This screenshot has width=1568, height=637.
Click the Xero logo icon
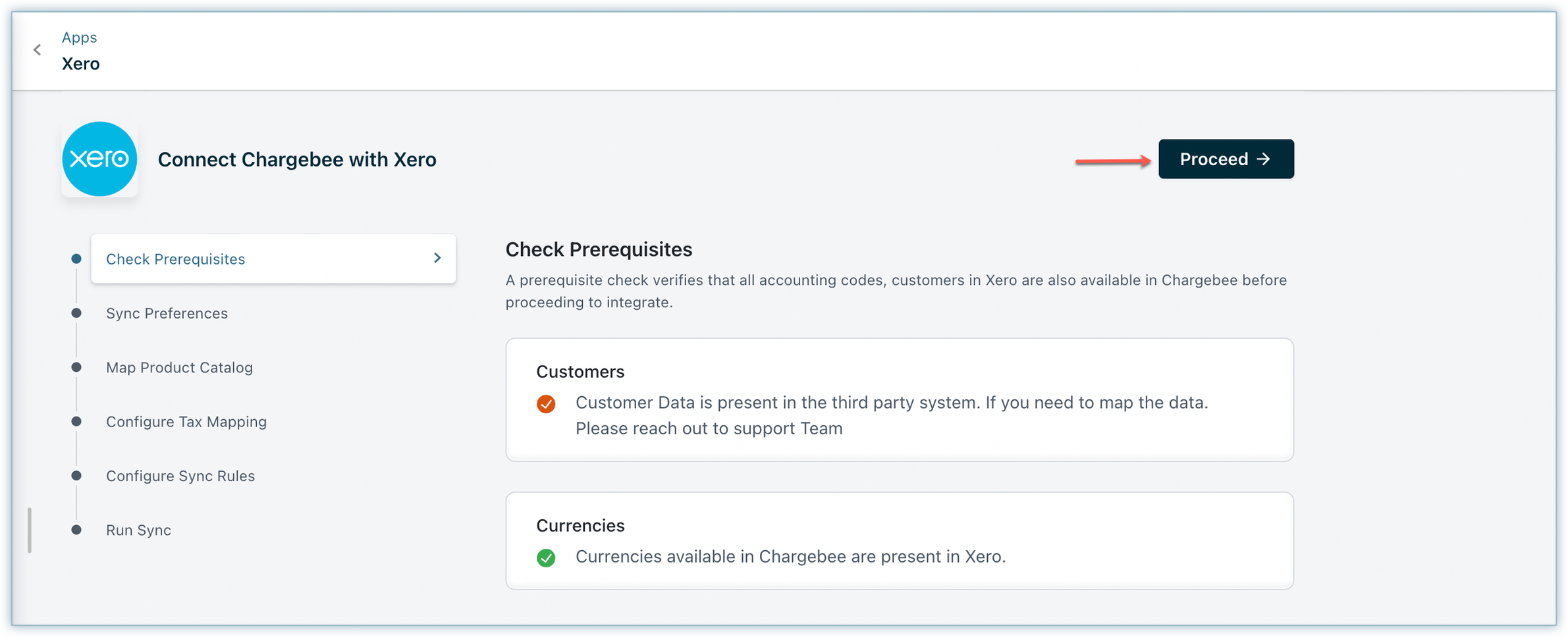(x=99, y=159)
